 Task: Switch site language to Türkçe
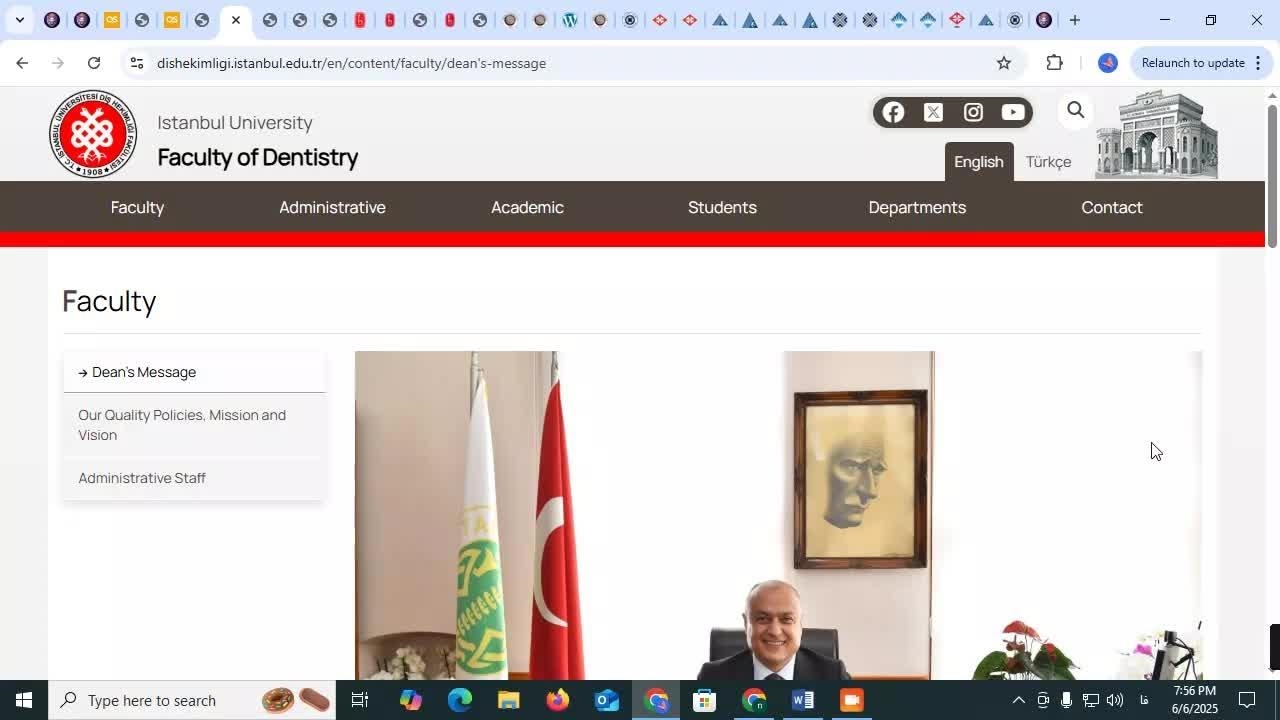(1048, 162)
